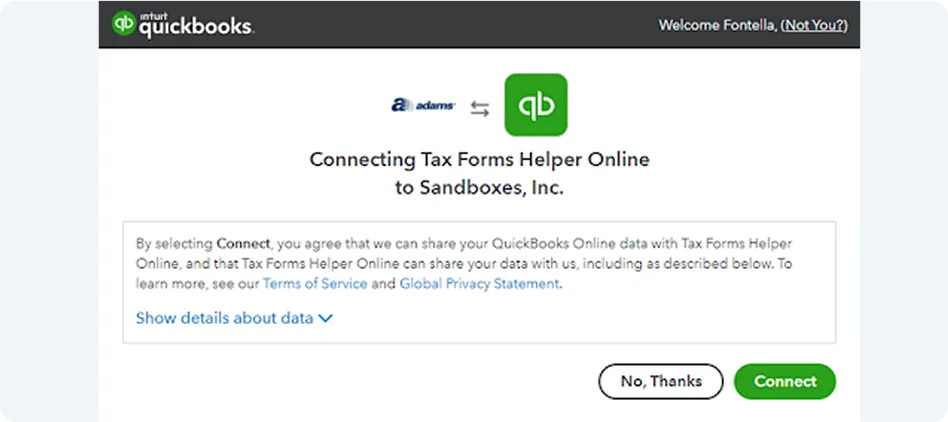Click the green QuickBooks circle logo in header
Viewport: 948px width, 422px height.
[124, 23]
